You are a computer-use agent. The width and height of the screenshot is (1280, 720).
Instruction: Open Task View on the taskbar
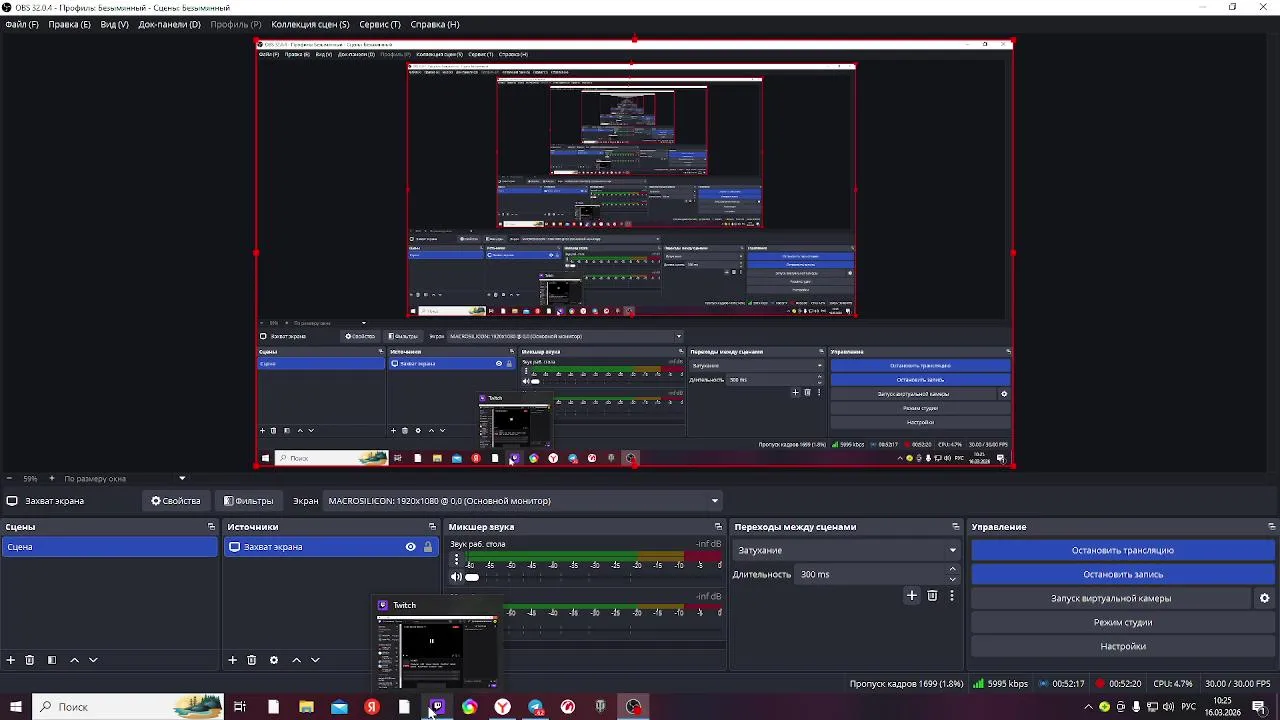click(240, 707)
